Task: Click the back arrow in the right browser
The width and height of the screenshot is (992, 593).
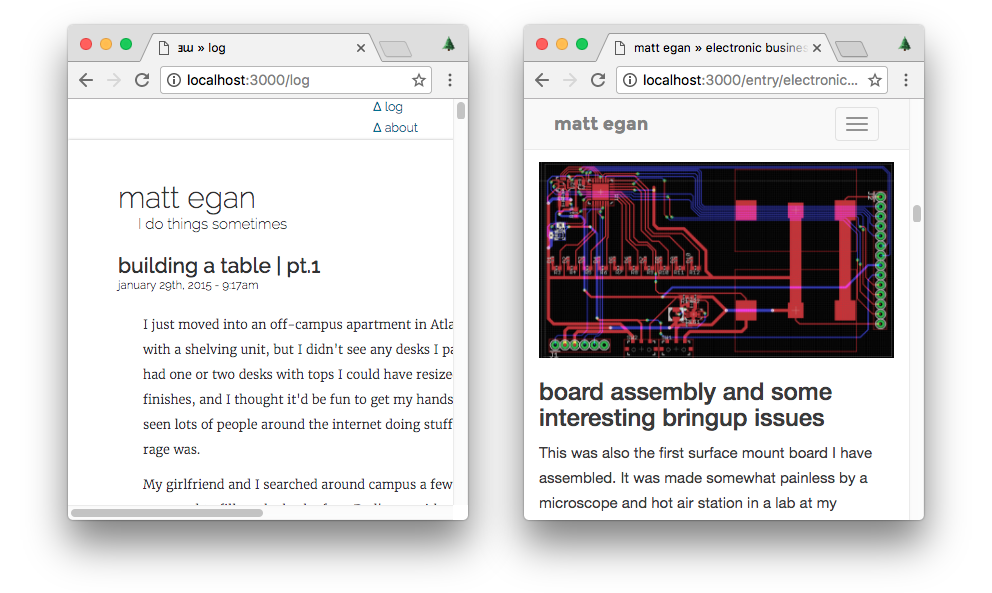Action: [x=542, y=80]
